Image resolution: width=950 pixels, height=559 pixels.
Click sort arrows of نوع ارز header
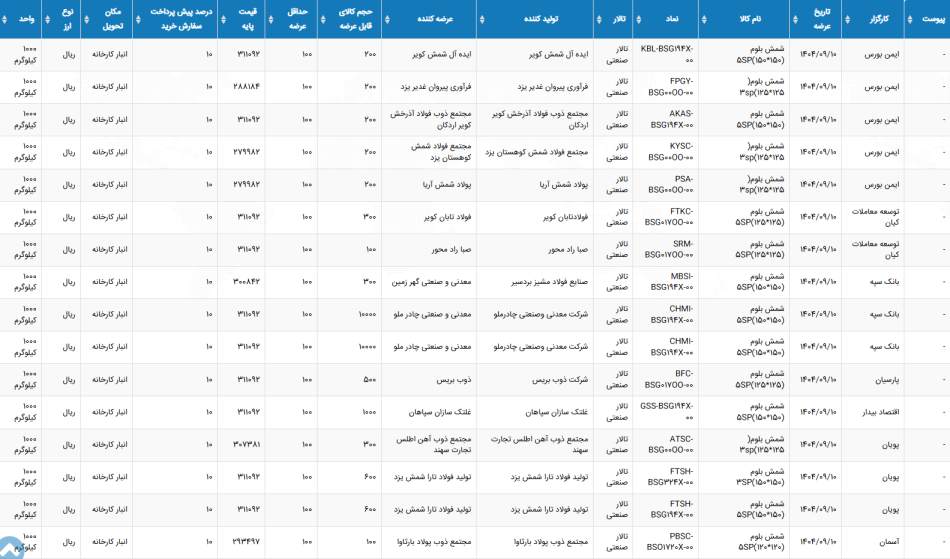click(x=47, y=19)
